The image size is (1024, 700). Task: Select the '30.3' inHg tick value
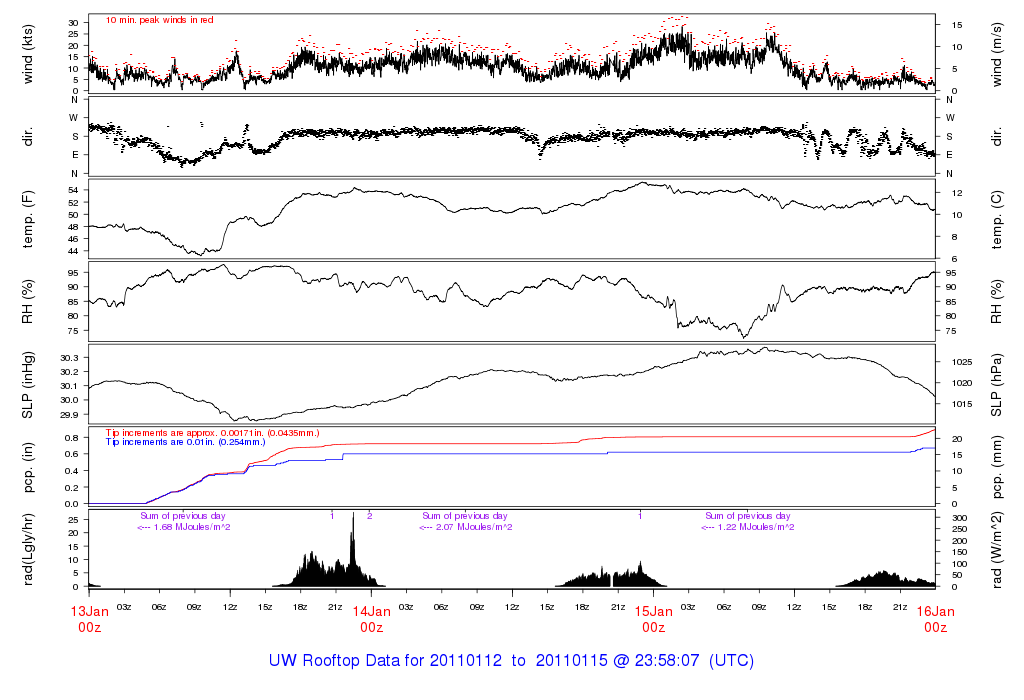click(x=70, y=358)
